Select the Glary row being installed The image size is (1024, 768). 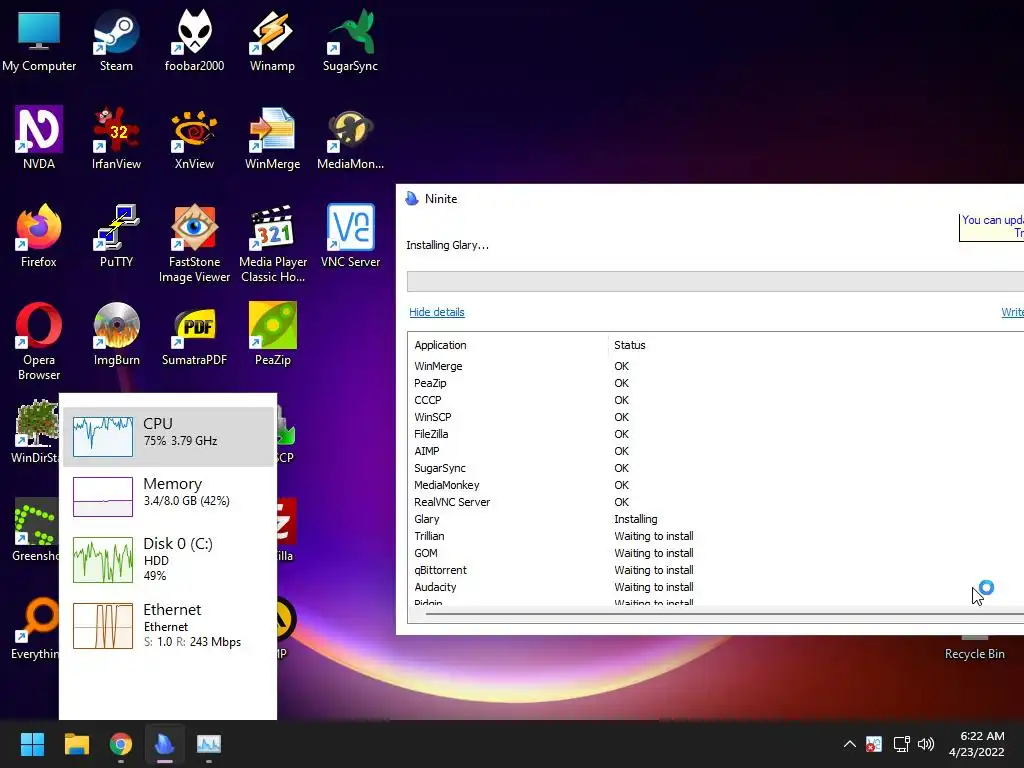click(716, 519)
